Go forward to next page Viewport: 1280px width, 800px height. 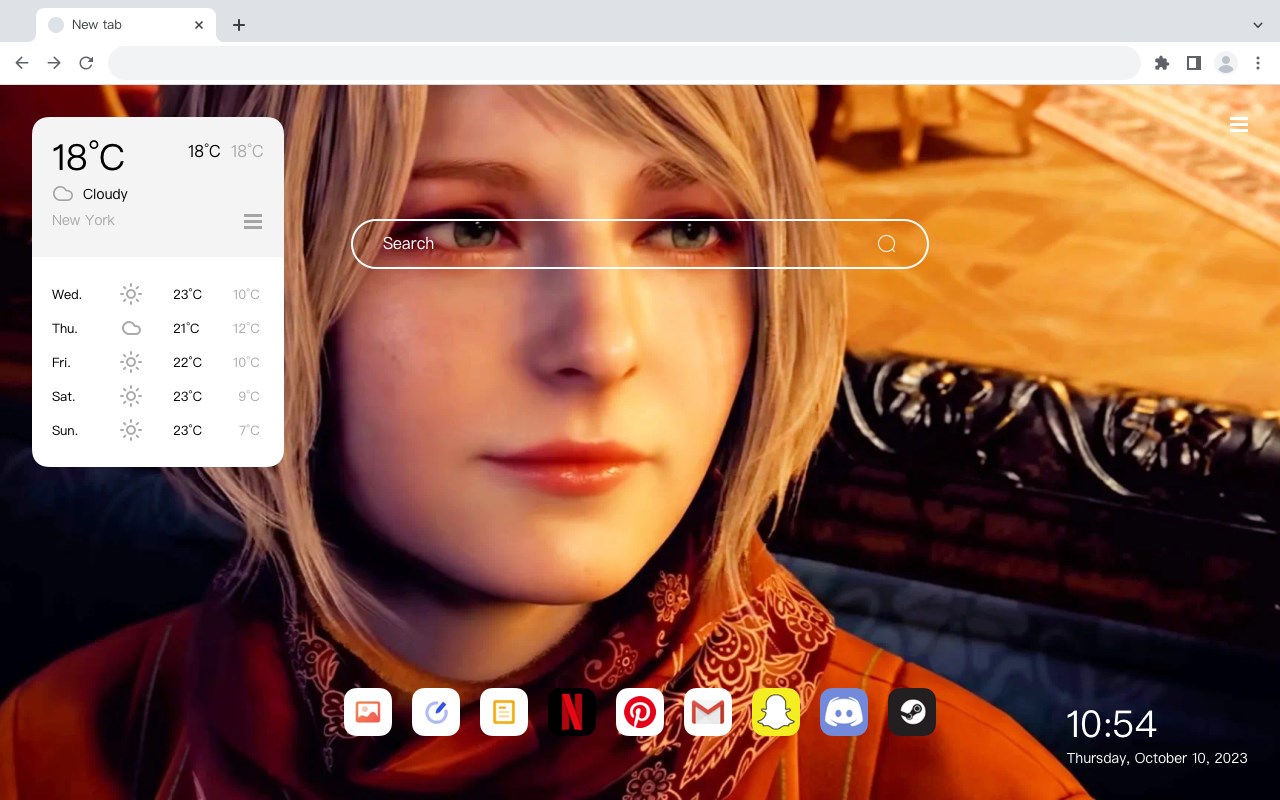pyautogui.click(x=54, y=63)
